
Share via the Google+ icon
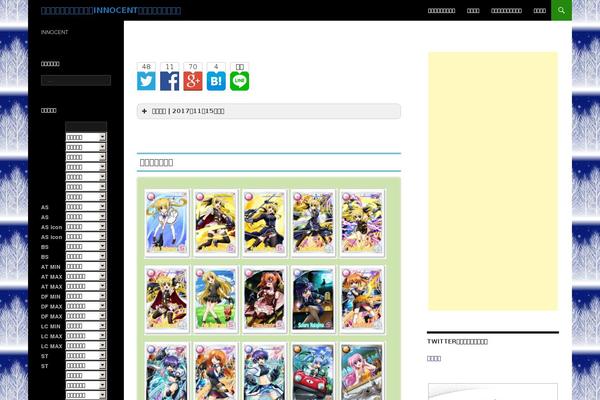point(193,81)
